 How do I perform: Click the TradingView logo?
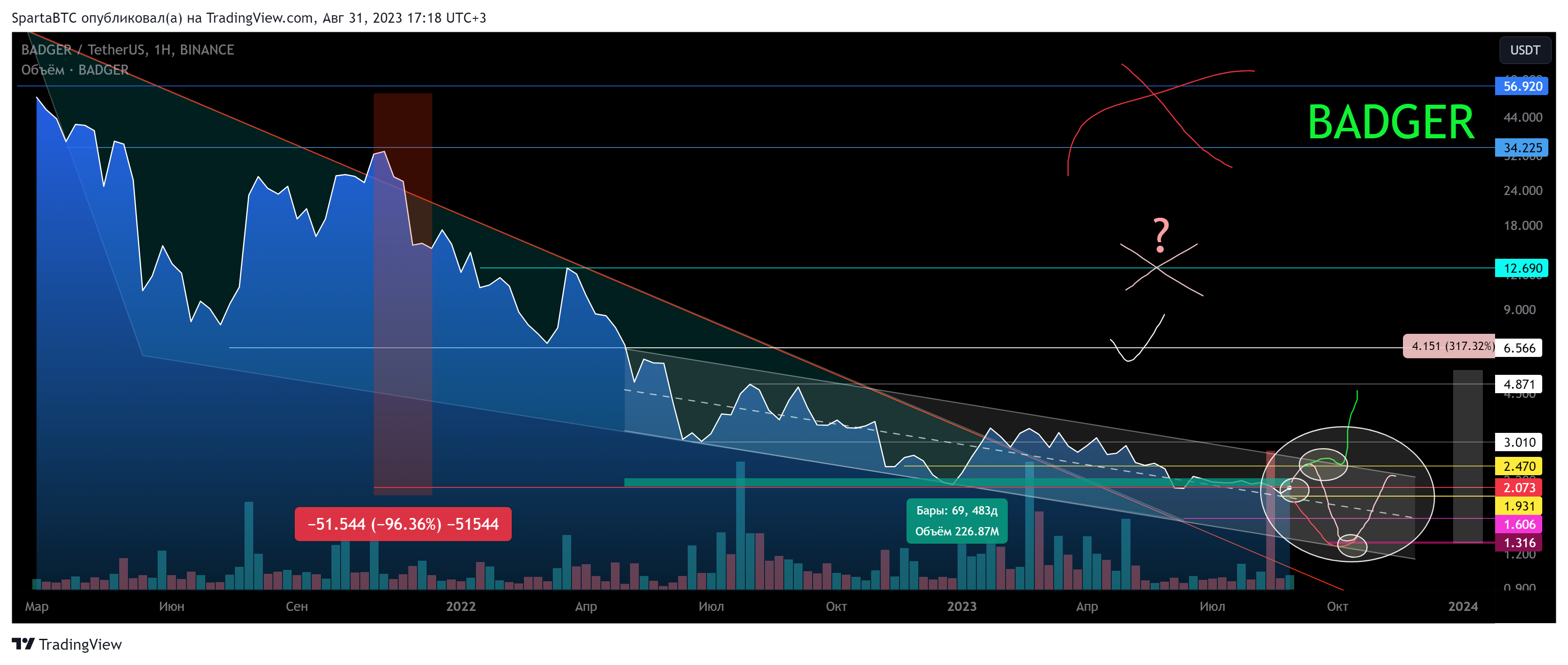point(67,644)
